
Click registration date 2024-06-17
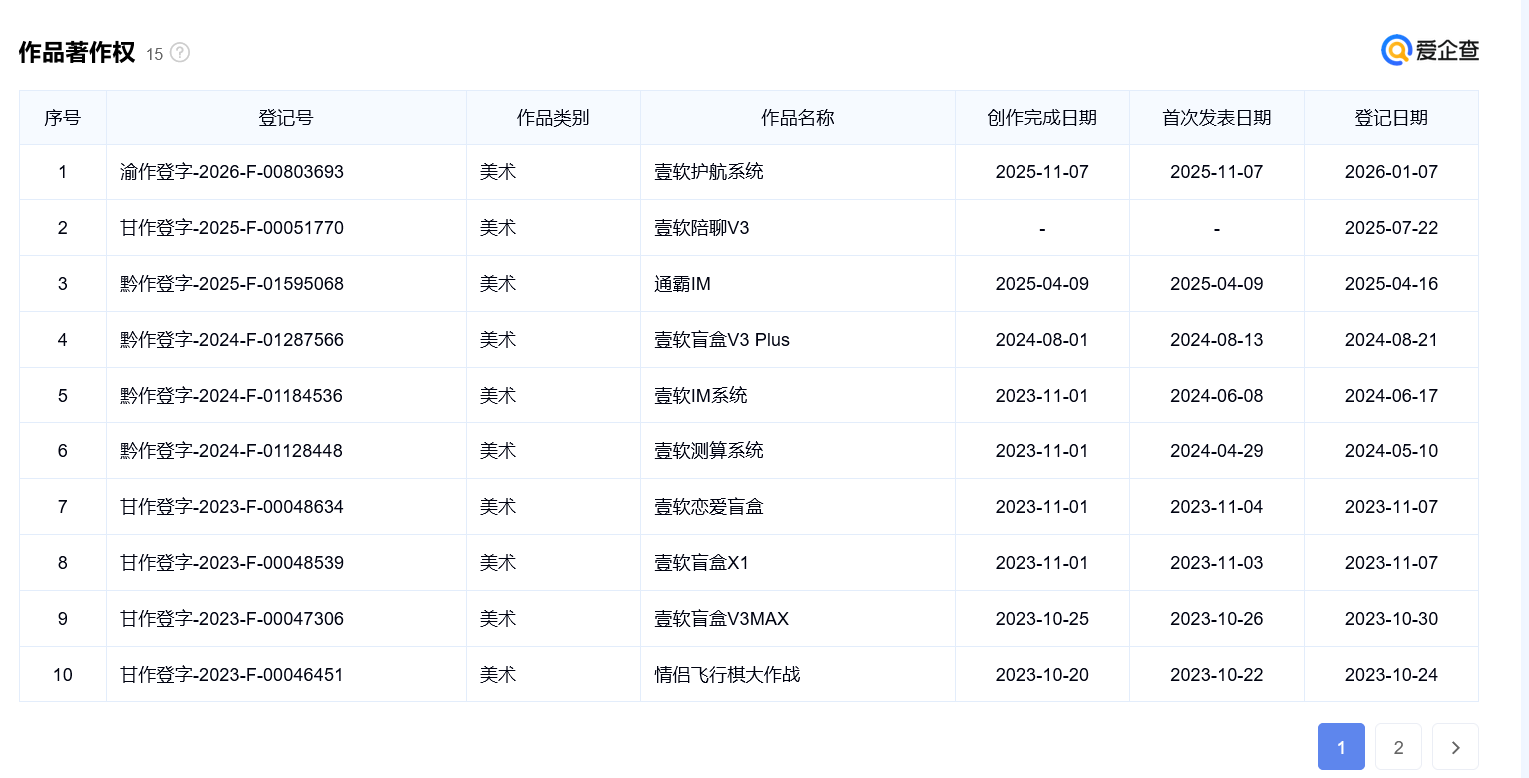(1391, 396)
